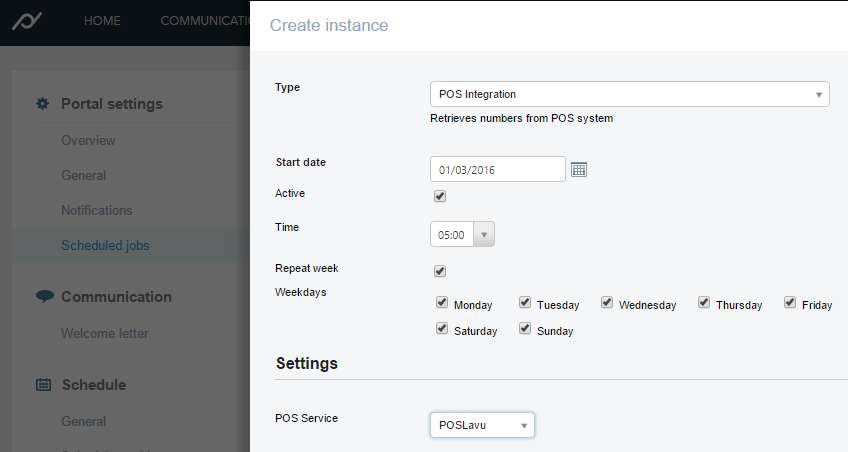Deselect the Saturday checkbox
848x452 pixels.
[x=442, y=329]
